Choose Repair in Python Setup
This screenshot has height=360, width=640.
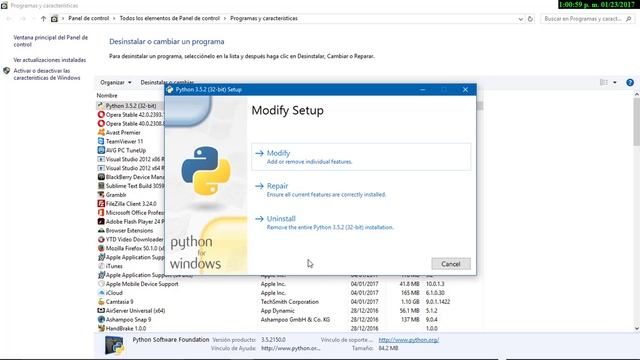tap(361, 189)
